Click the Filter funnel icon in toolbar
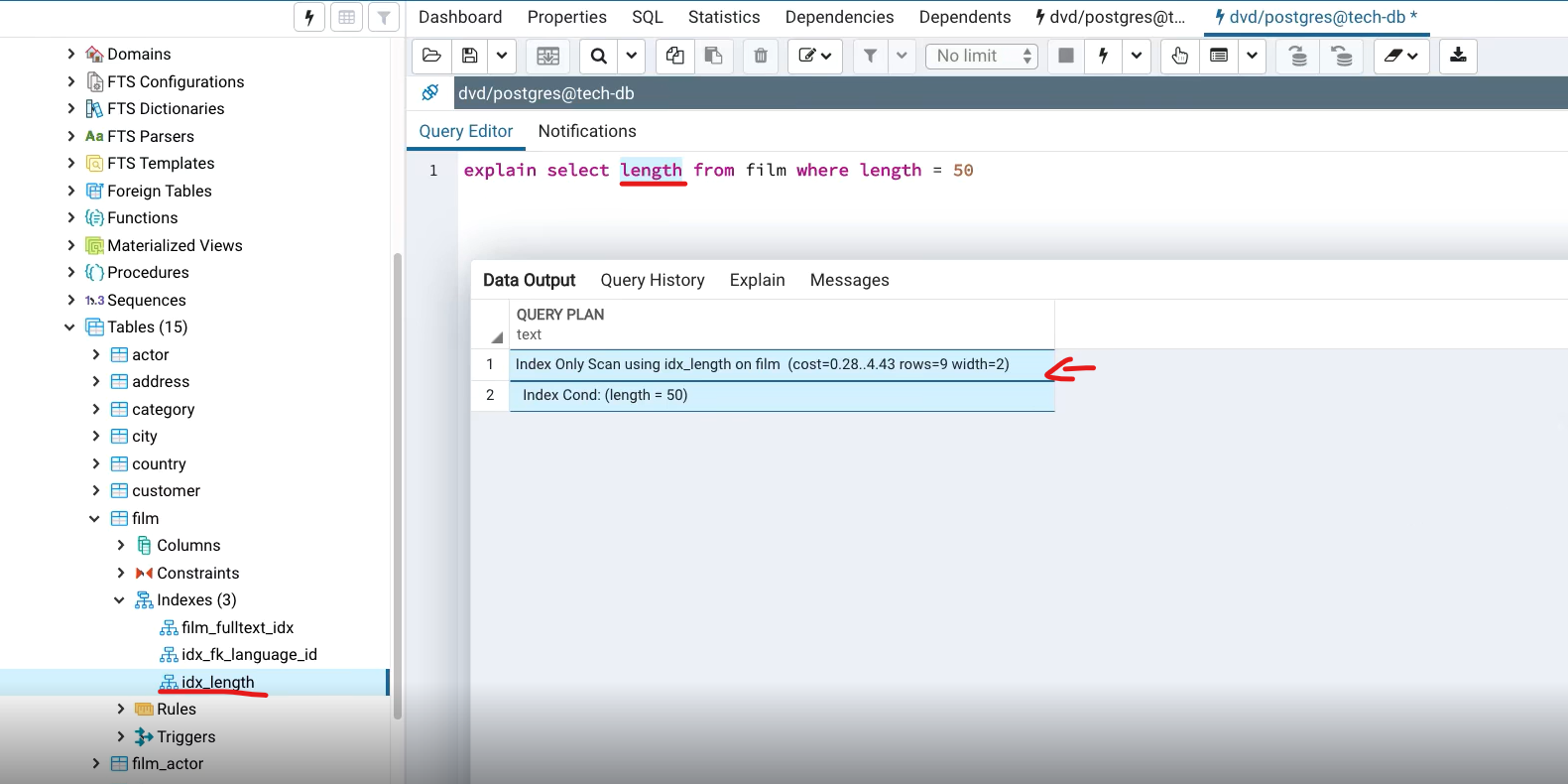 (870, 56)
